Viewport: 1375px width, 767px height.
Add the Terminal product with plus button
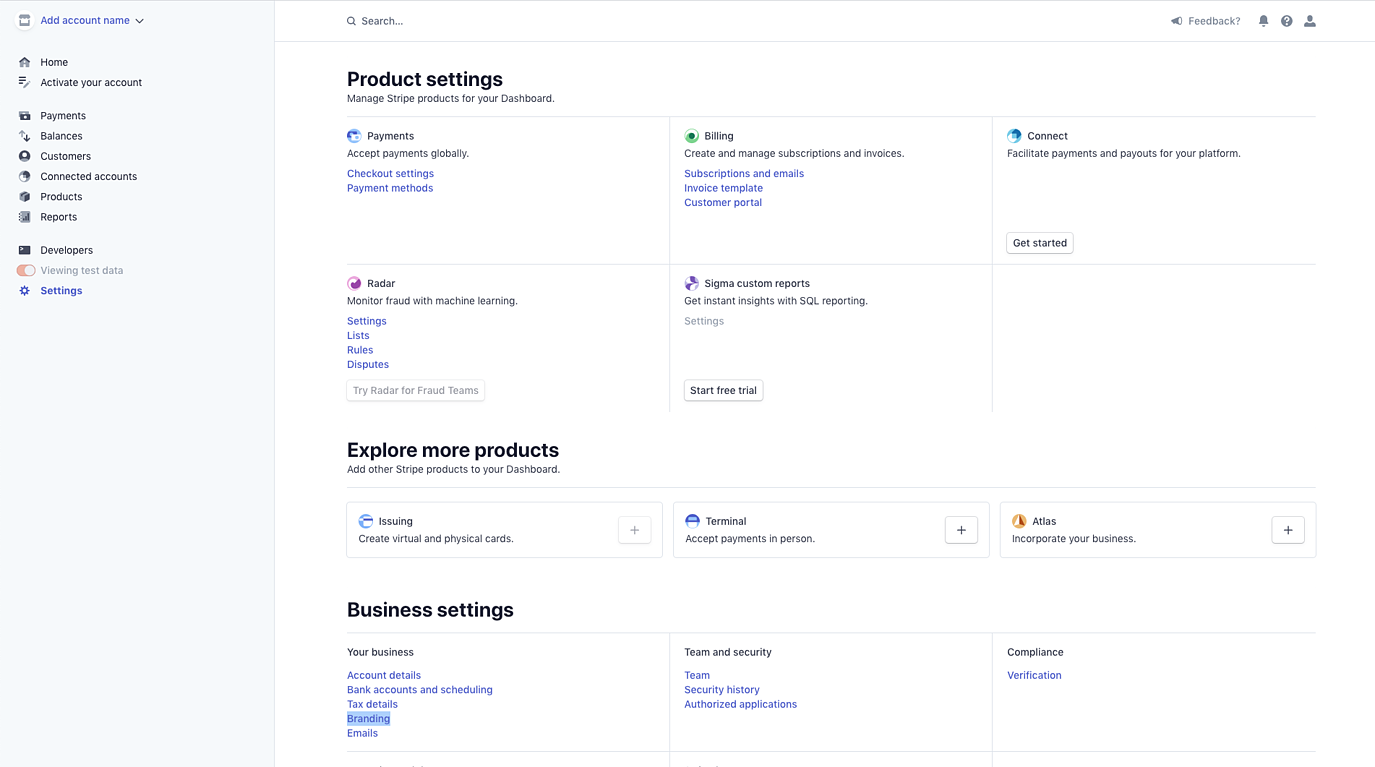961,530
